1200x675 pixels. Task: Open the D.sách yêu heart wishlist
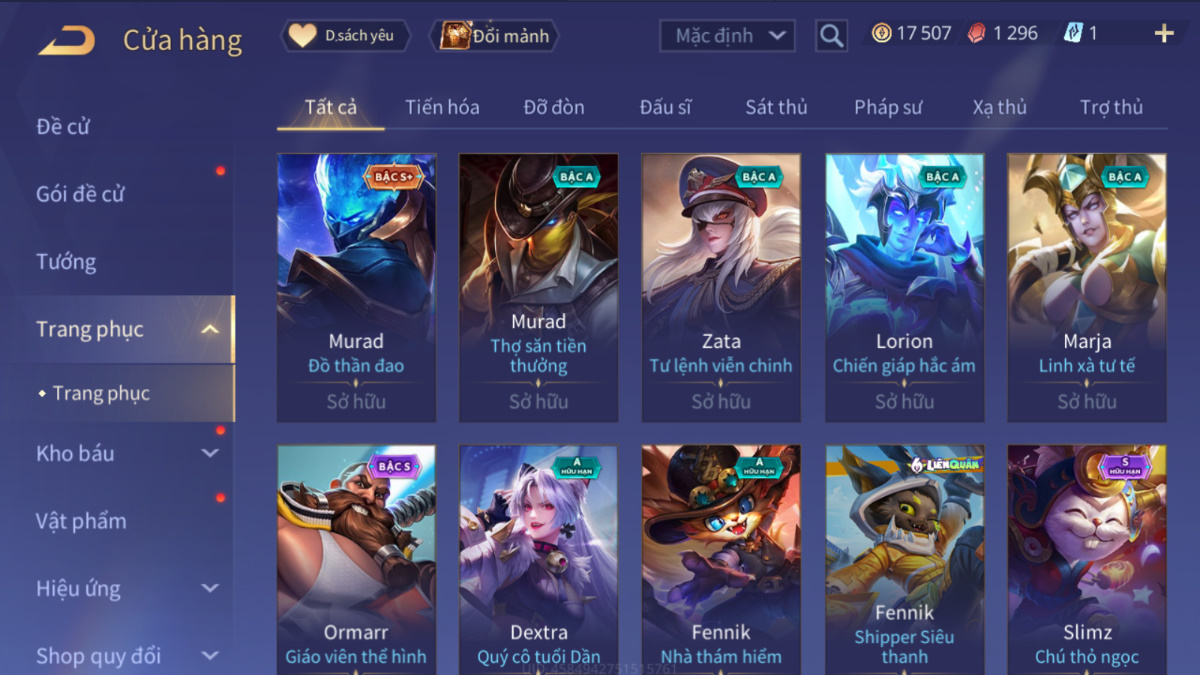tap(346, 36)
